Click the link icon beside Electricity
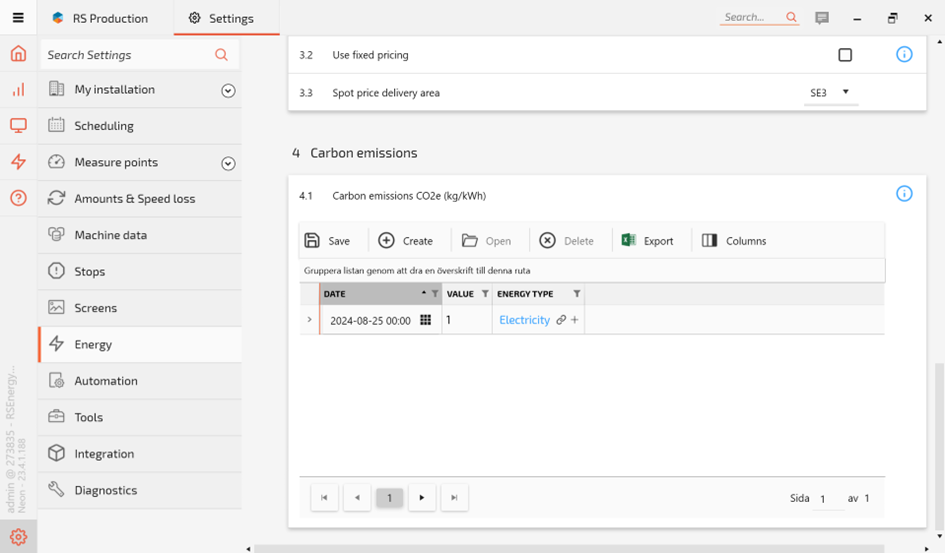The height and width of the screenshot is (553, 945). pos(561,320)
